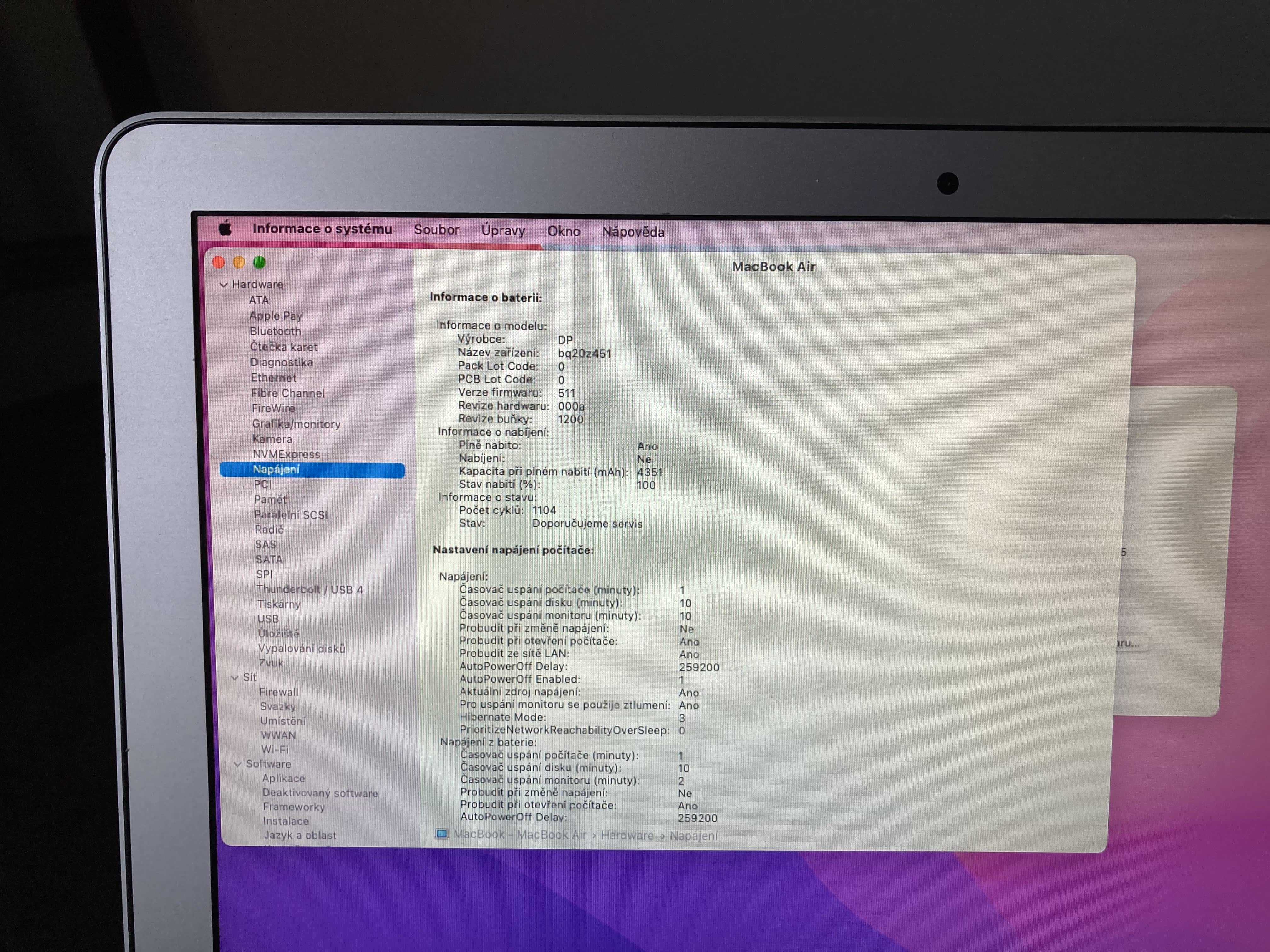Open the Apple menu icon
Image resolution: width=1270 pixels, height=952 pixels.
(225, 228)
